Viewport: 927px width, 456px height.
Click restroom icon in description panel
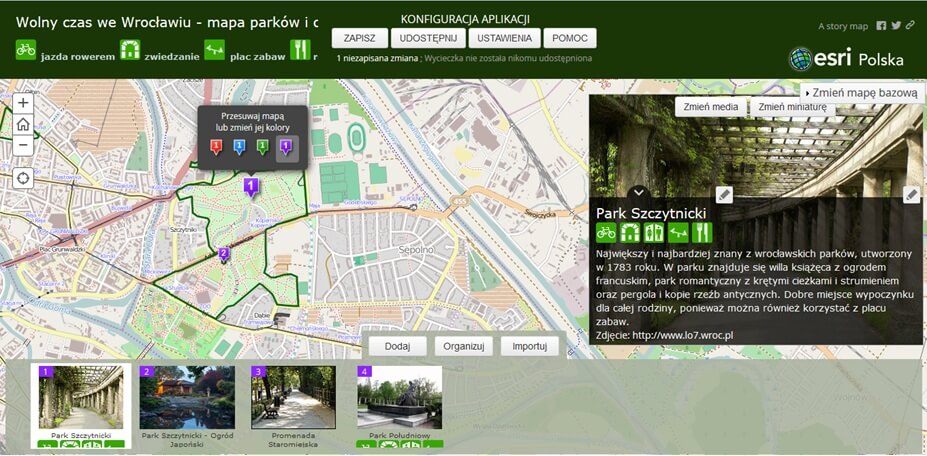point(654,232)
